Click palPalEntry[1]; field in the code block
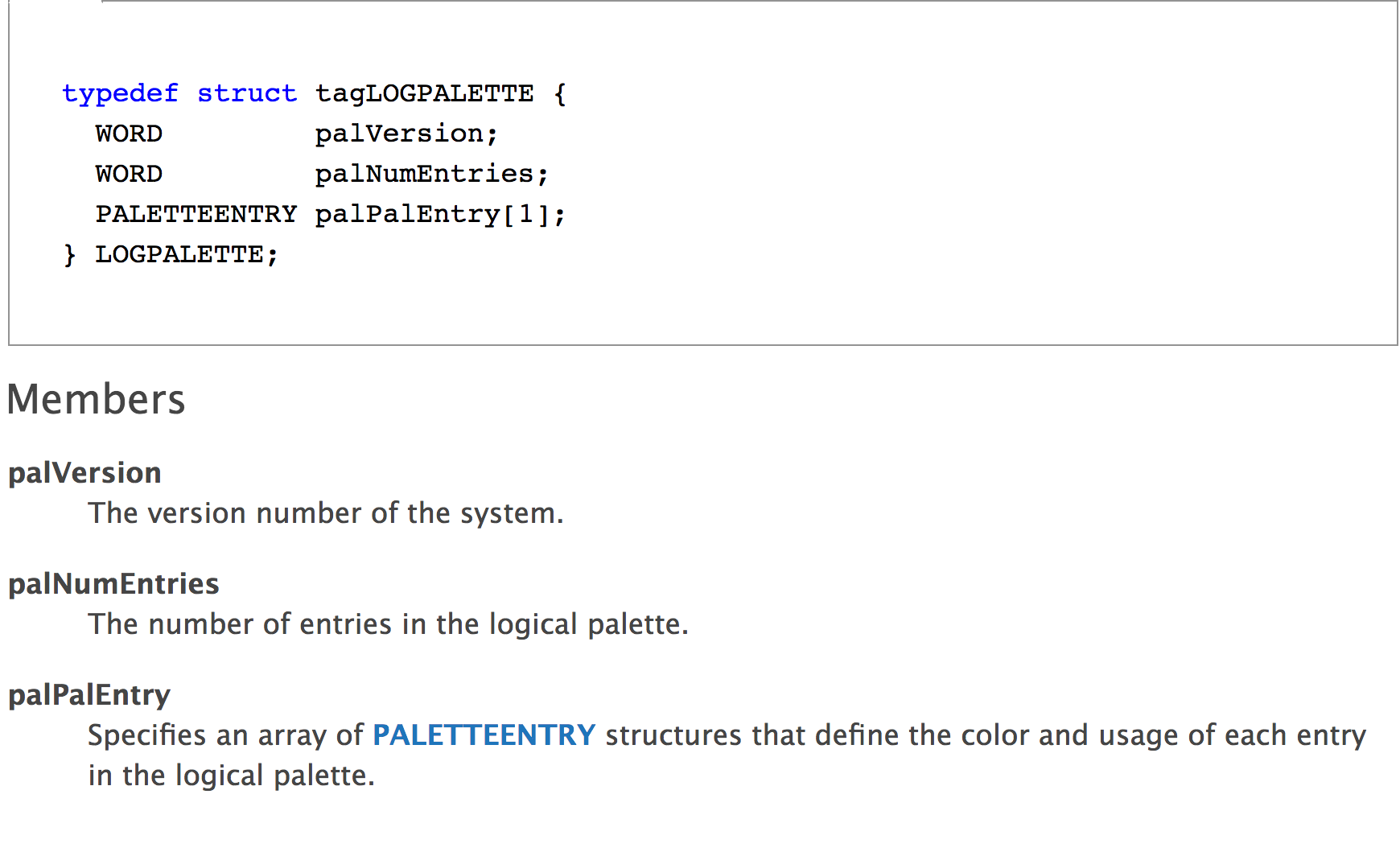The height and width of the screenshot is (856, 1400). point(440,214)
